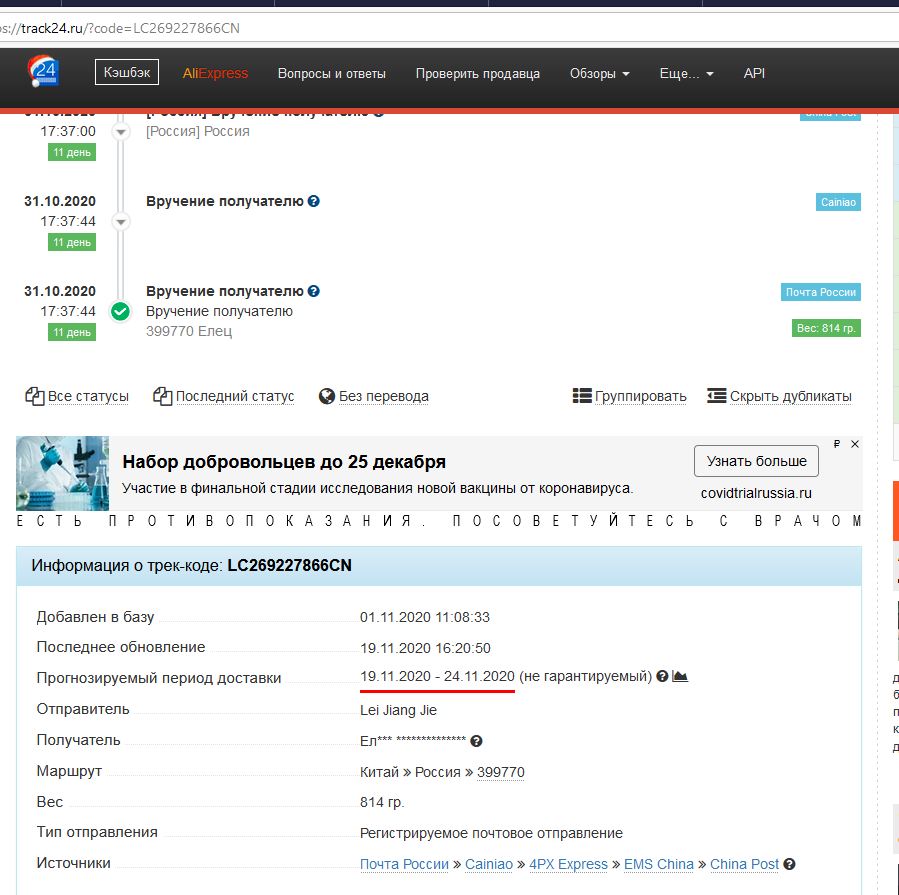Open the 399770 postal code link
The image size is (899, 895).
[x=501, y=772]
